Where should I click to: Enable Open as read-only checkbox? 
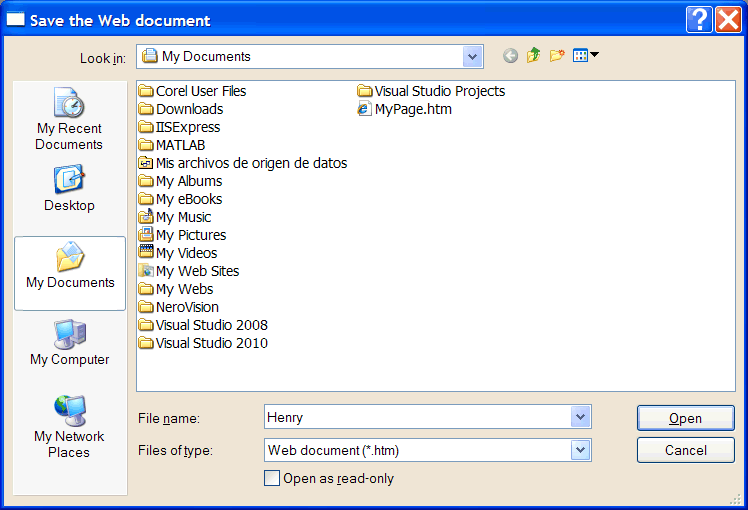click(272, 478)
